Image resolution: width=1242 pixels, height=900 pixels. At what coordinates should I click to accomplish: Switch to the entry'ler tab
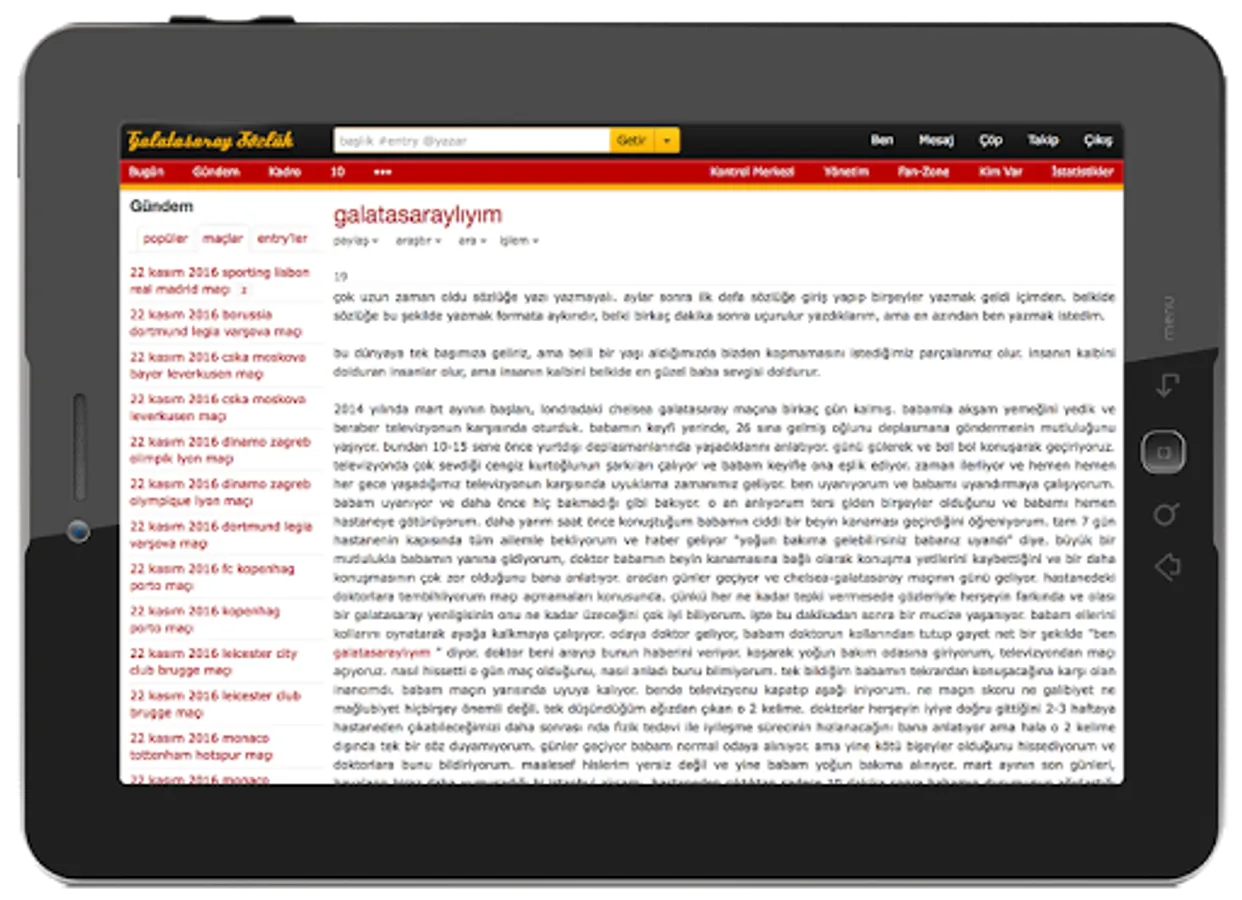pos(282,239)
